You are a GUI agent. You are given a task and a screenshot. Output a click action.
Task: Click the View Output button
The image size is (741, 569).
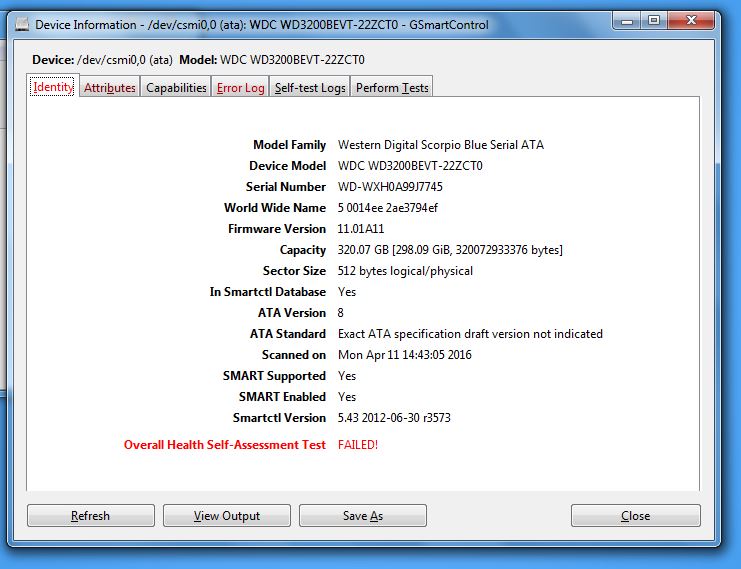pos(227,516)
